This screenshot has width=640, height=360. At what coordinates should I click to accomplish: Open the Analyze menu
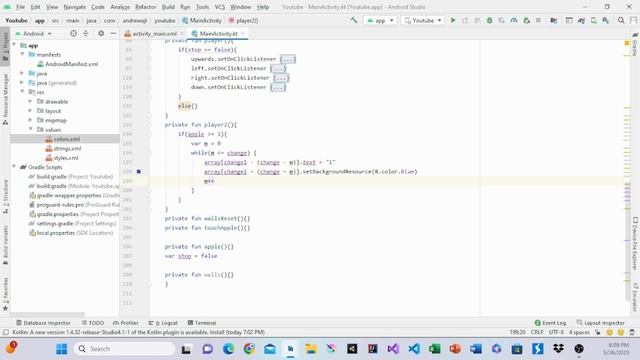click(x=120, y=7)
